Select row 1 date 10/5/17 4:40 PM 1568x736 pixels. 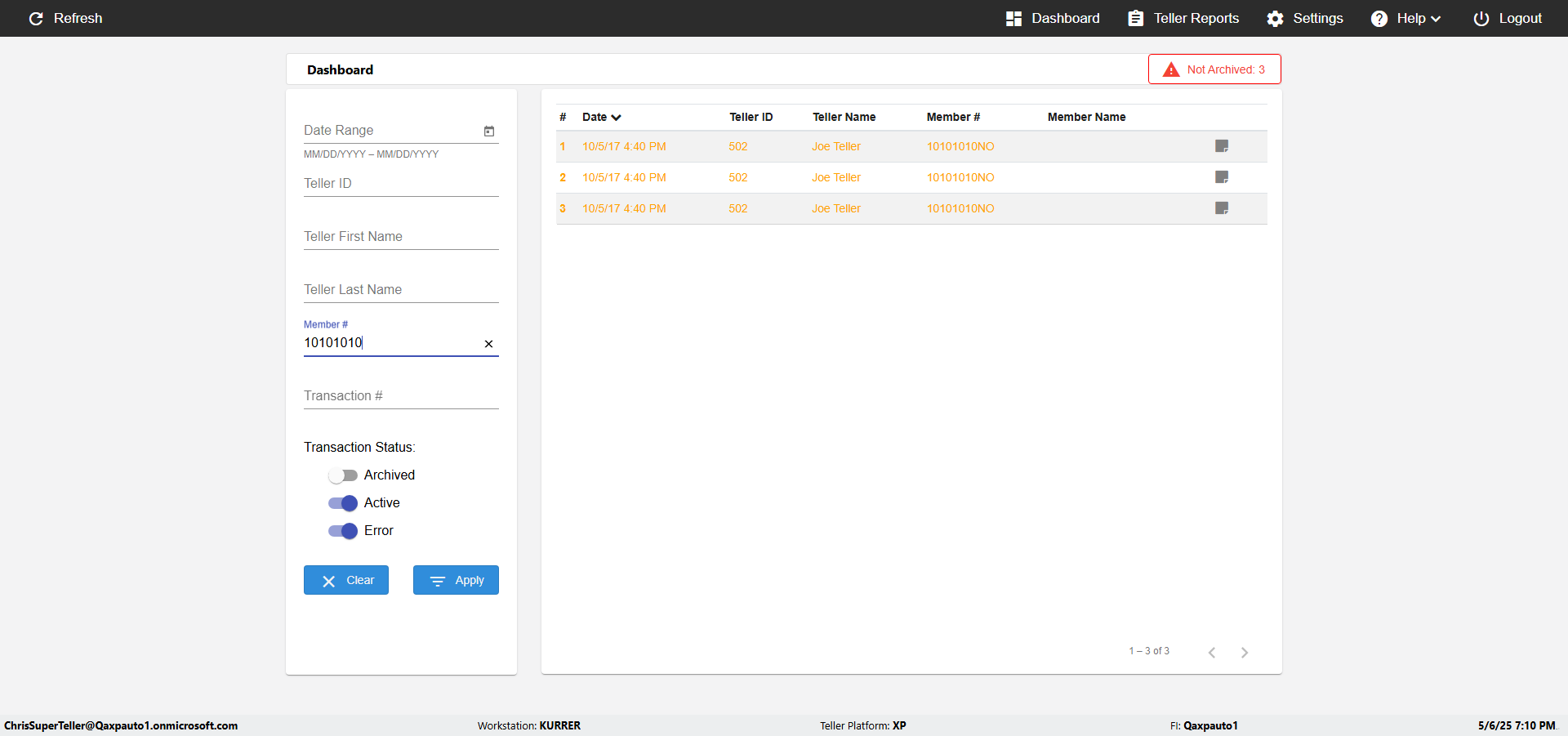[624, 146]
